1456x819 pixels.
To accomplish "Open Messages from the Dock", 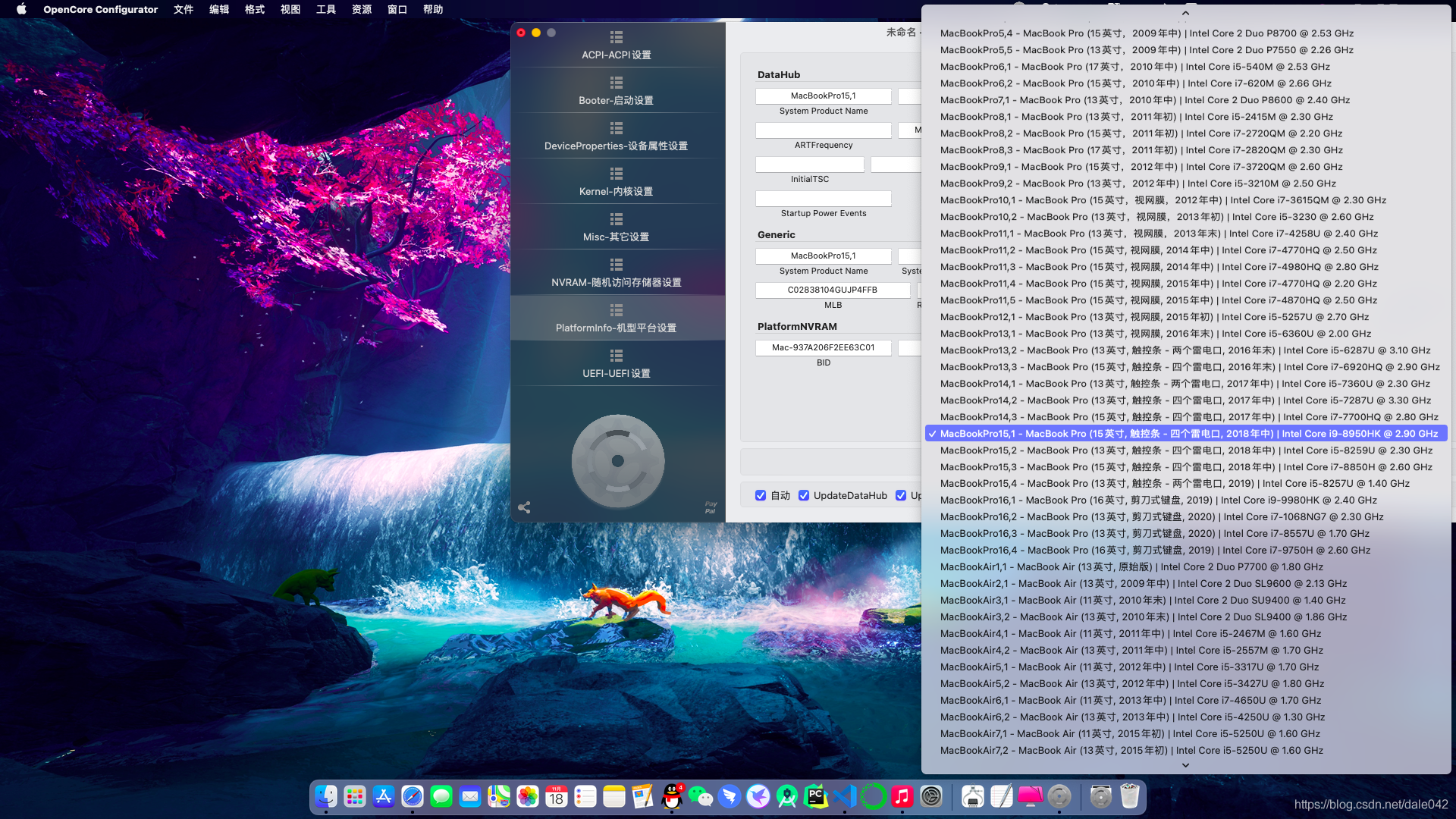I will coord(441,796).
